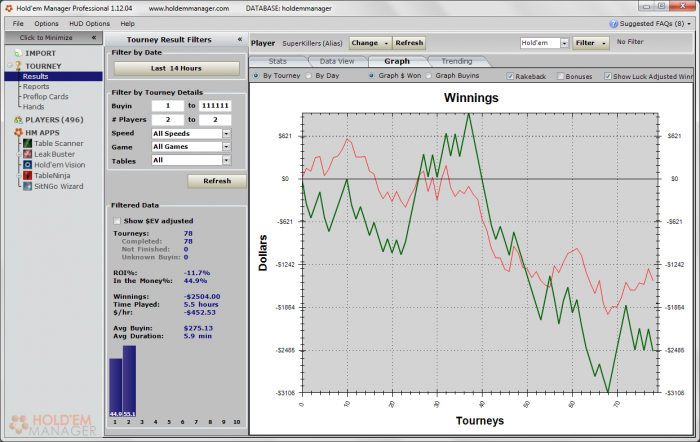Viewport: 700px width, 442px height.
Task: Open the Filter dropdown button
Action: [590, 43]
